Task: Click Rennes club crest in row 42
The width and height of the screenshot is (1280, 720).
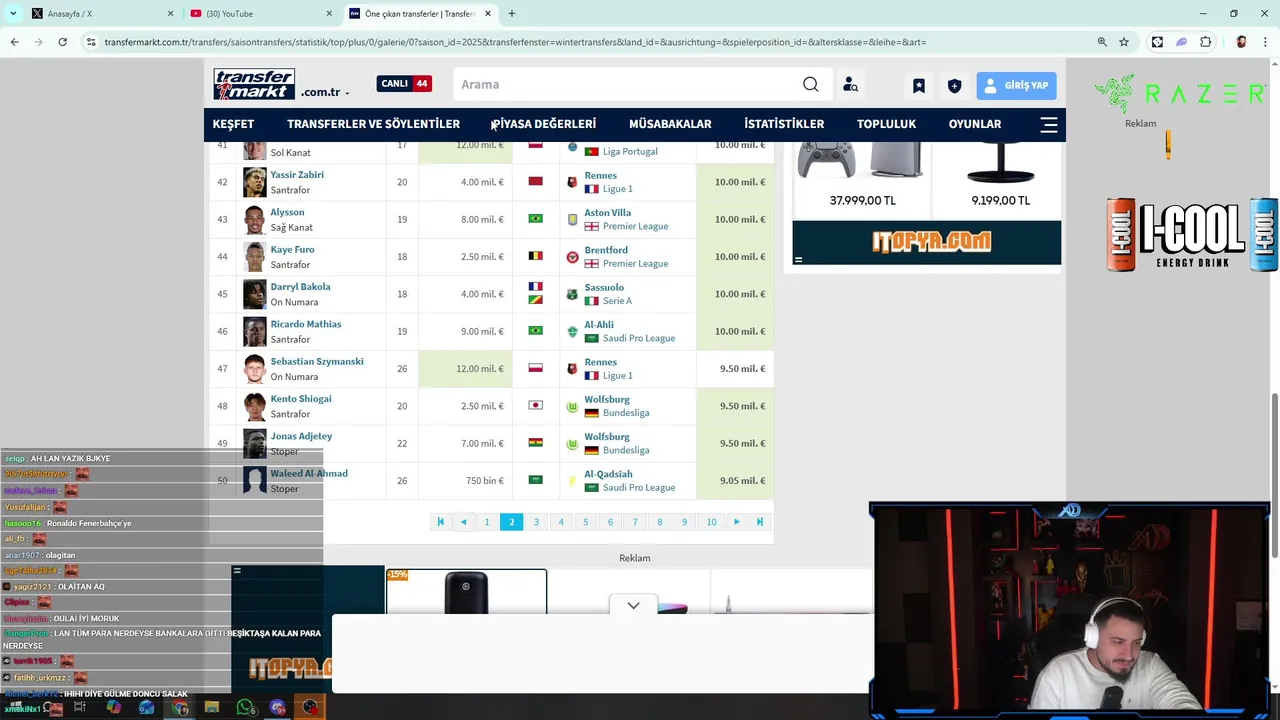Action: pos(572,182)
